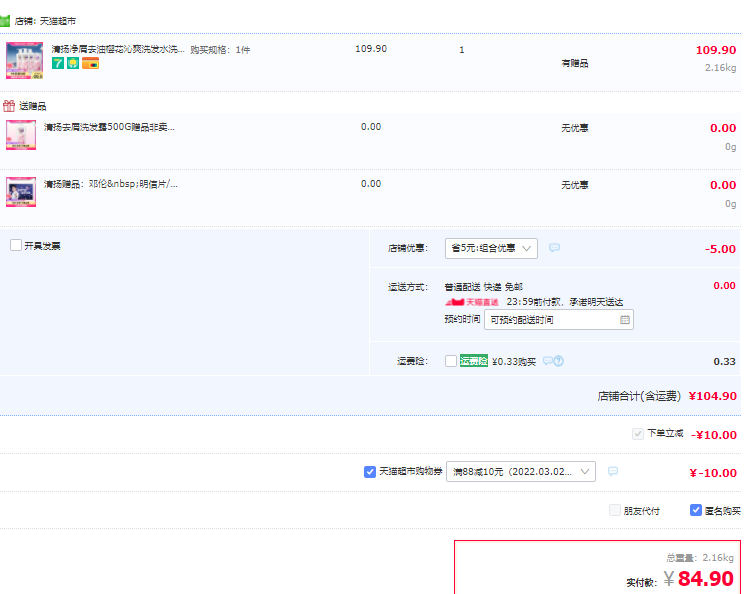Click the 实付款 ¥84.90 amount

tap(680, 579)
